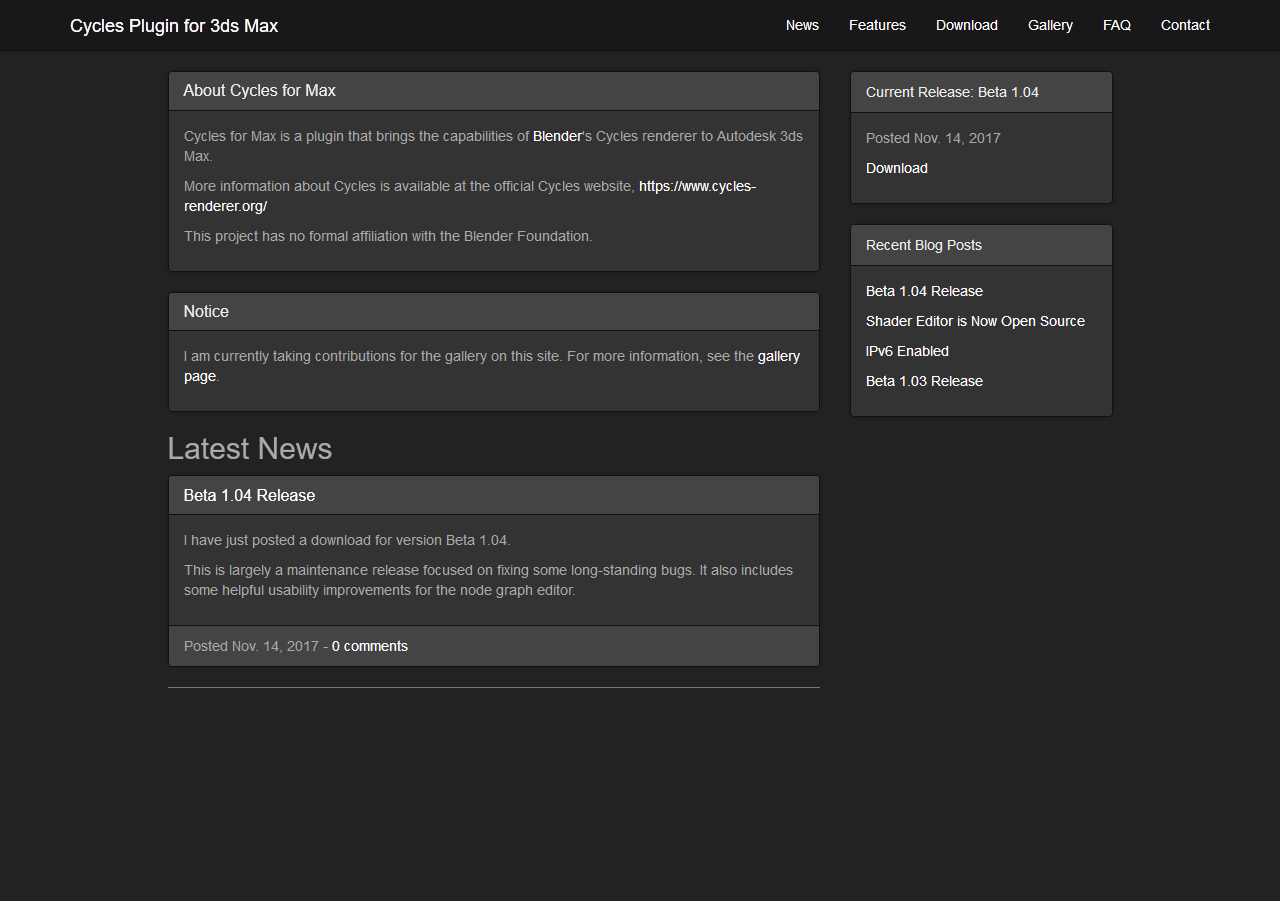
Task: Click the 'I have just posted a download' sentence
Action: click(347, 540)
